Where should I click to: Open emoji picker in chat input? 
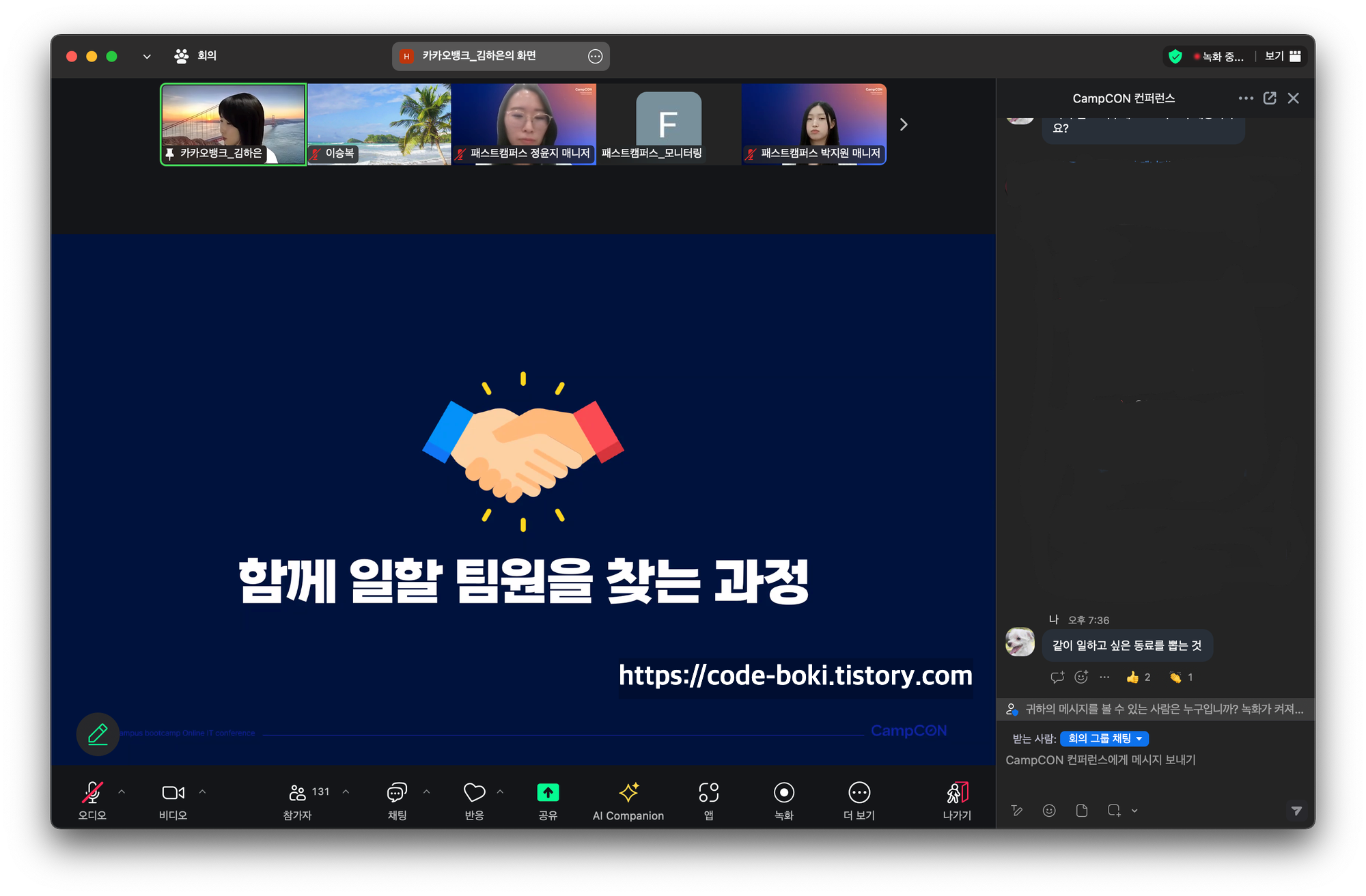tap(1049, 811)
